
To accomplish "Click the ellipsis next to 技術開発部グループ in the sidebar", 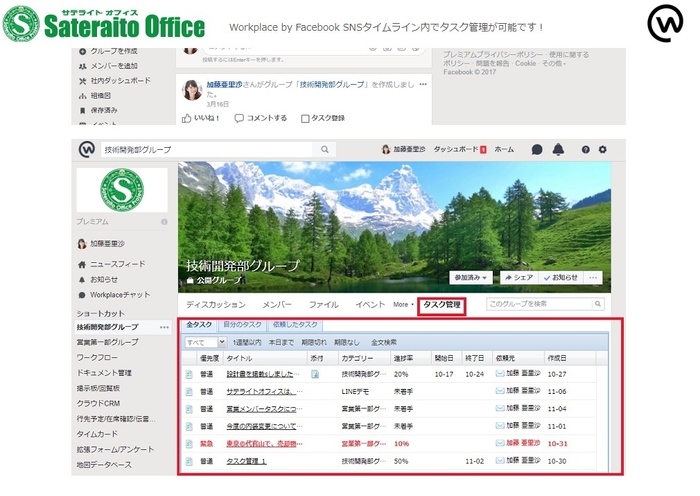I will (164, 327).
